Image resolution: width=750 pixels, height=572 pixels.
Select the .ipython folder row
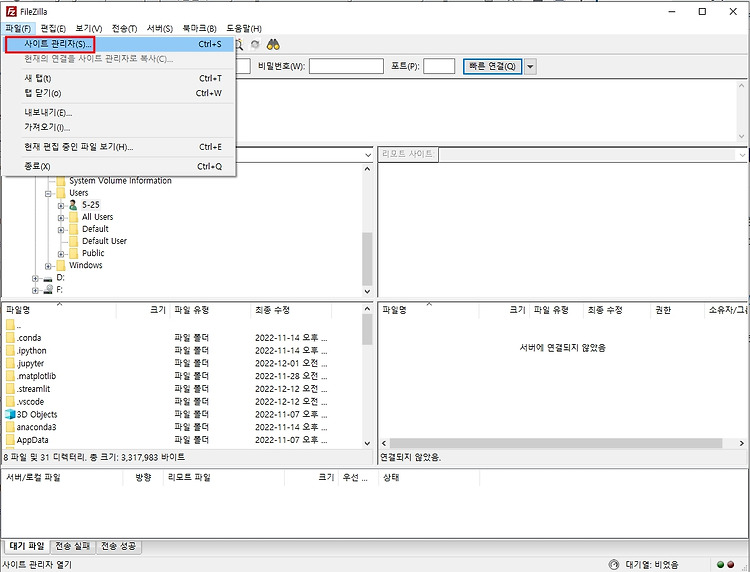tap(183, 351)
